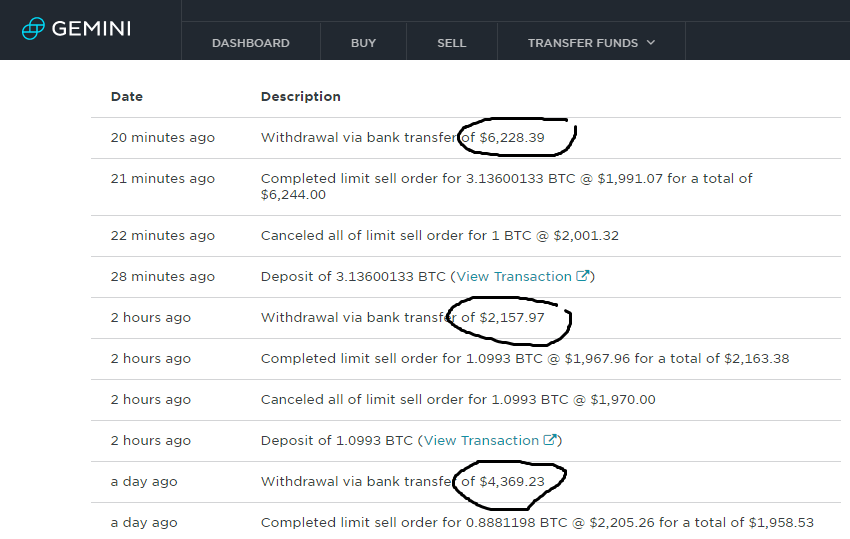Select the '28 minutes ago' date cell
The width and height of the screenshot is (850, 539).
[163, 277]
